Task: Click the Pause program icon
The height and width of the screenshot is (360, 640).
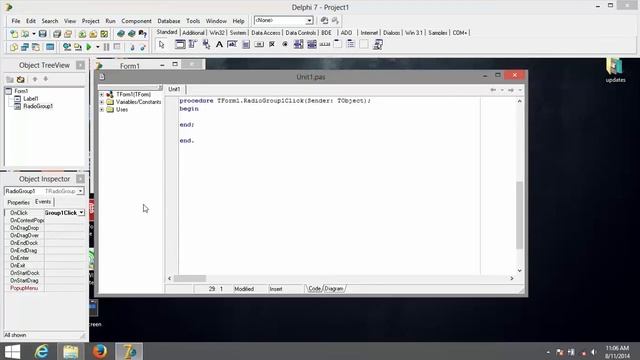Action: pos(107,47)
